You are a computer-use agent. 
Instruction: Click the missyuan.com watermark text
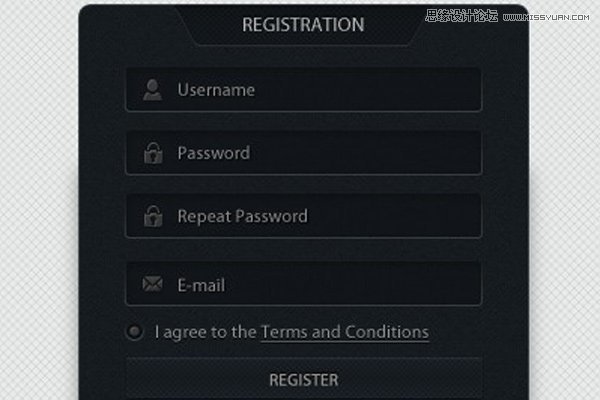pos(546,17)
